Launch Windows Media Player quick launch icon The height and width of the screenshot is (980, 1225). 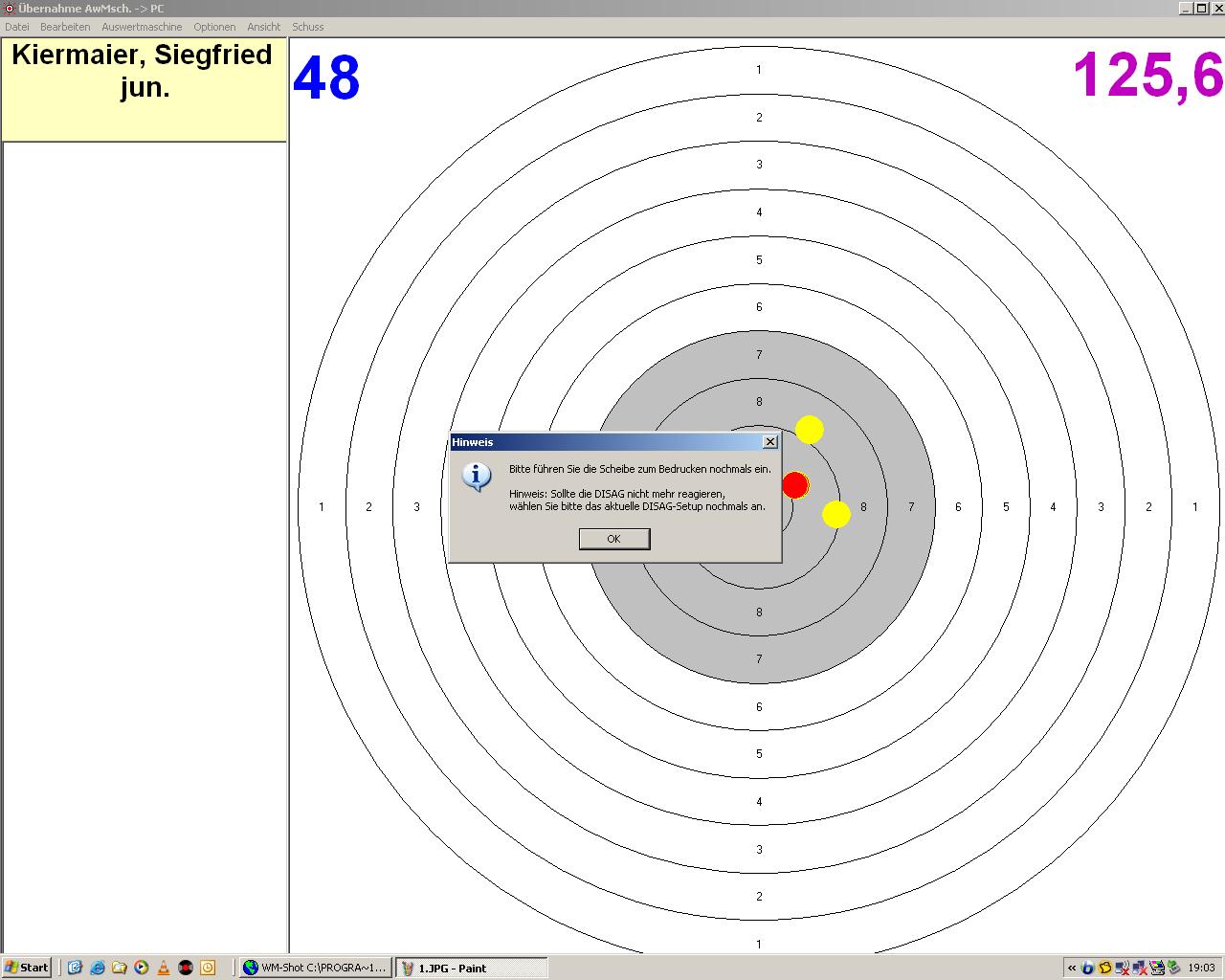142,968
